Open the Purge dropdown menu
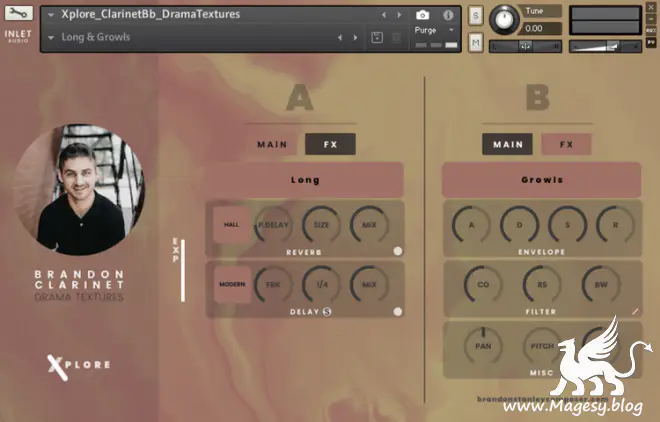 tap(434, 30)
